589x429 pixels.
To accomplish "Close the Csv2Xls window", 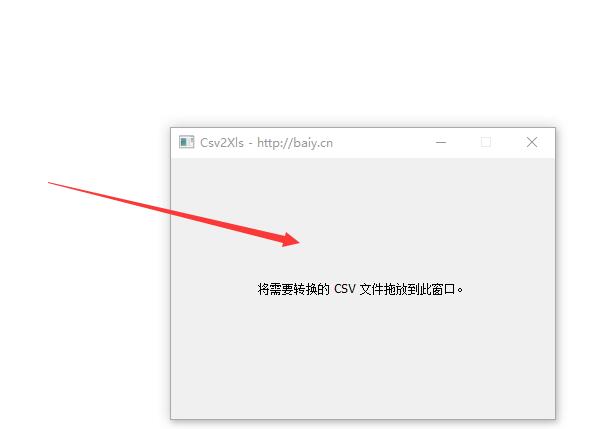I will [x=532, y=142].
